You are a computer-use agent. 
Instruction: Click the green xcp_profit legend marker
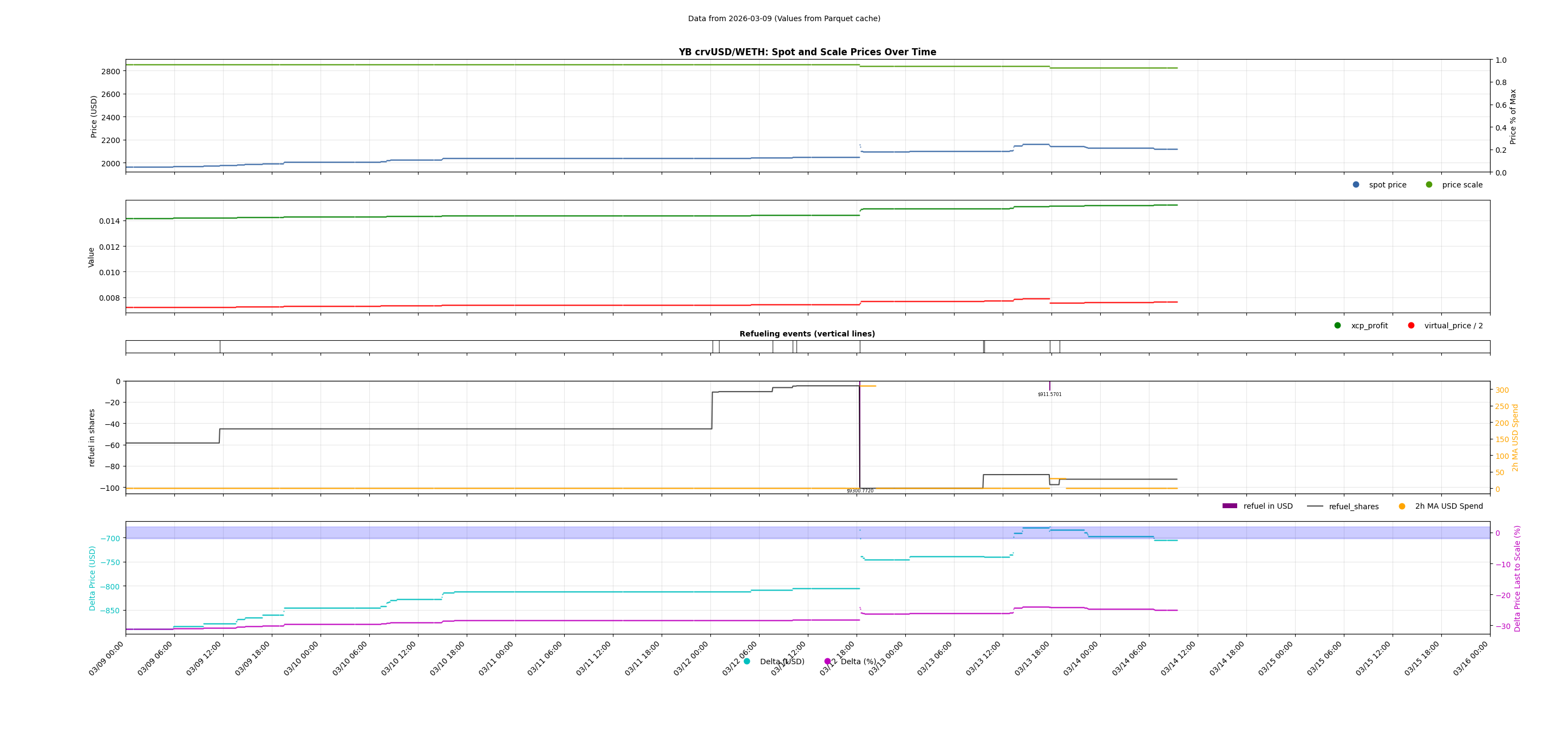pyautogui.click(x=1337, y=325)
